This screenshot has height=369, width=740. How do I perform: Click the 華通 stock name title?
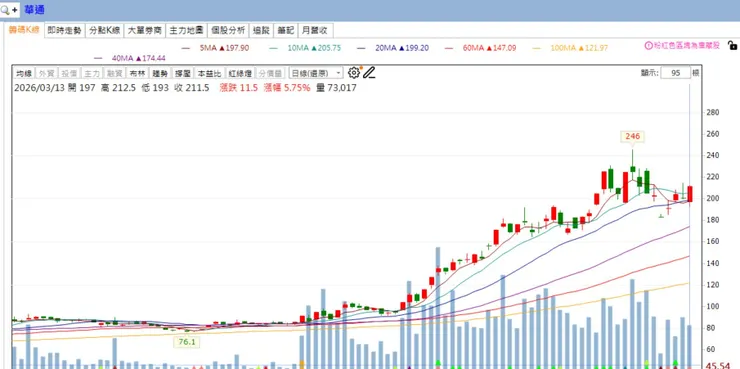pos(34,9)
